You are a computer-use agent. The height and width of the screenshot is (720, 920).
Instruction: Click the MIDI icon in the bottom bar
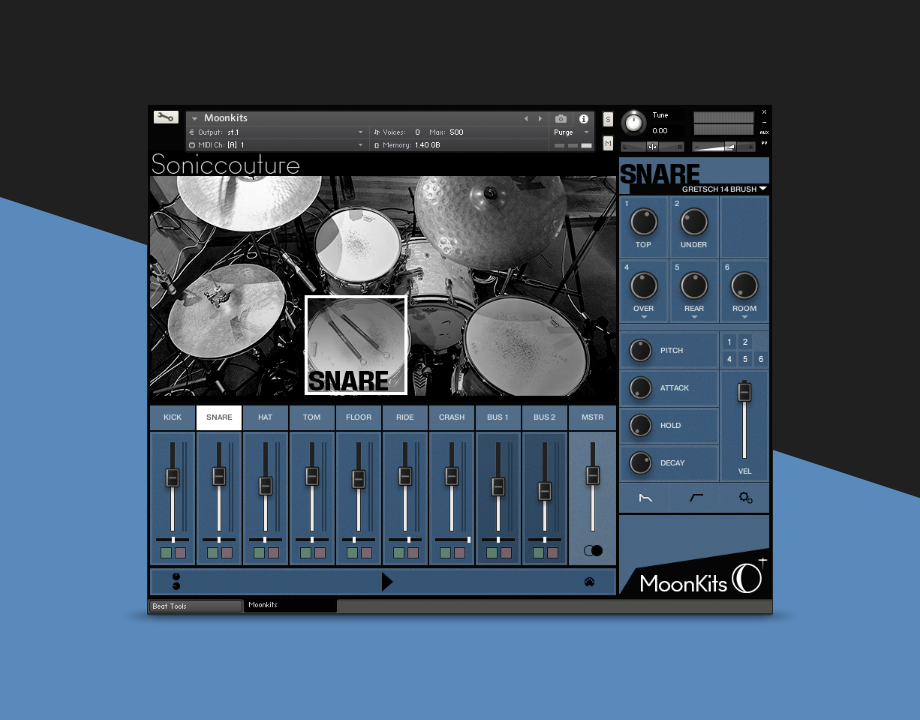tap(589, 581)
